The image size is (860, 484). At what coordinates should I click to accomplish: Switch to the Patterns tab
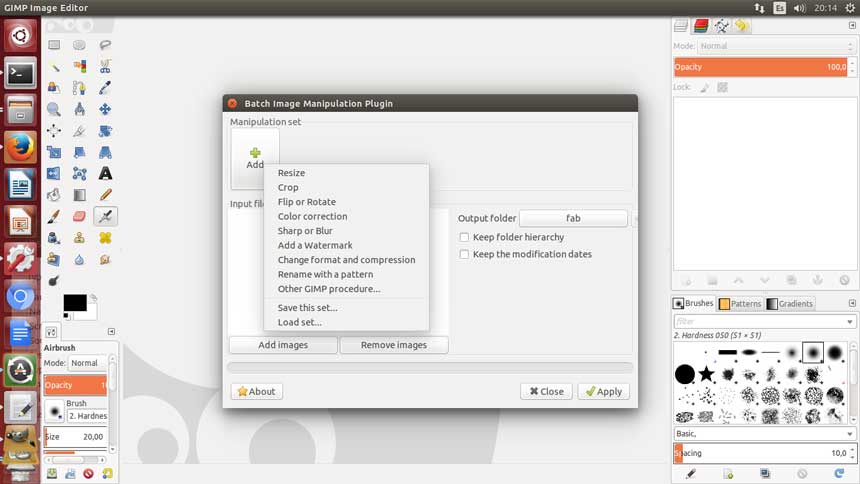click(740, 303)
